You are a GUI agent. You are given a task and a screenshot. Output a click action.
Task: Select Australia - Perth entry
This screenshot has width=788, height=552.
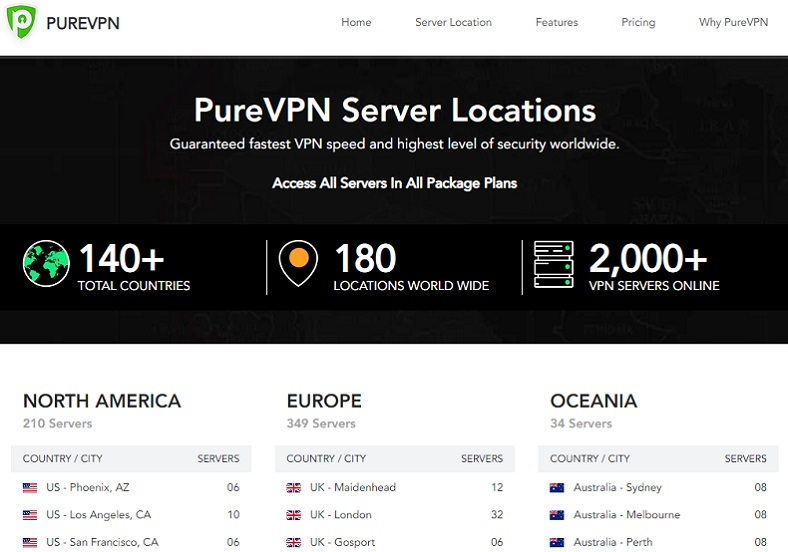(x=658, y=542)
